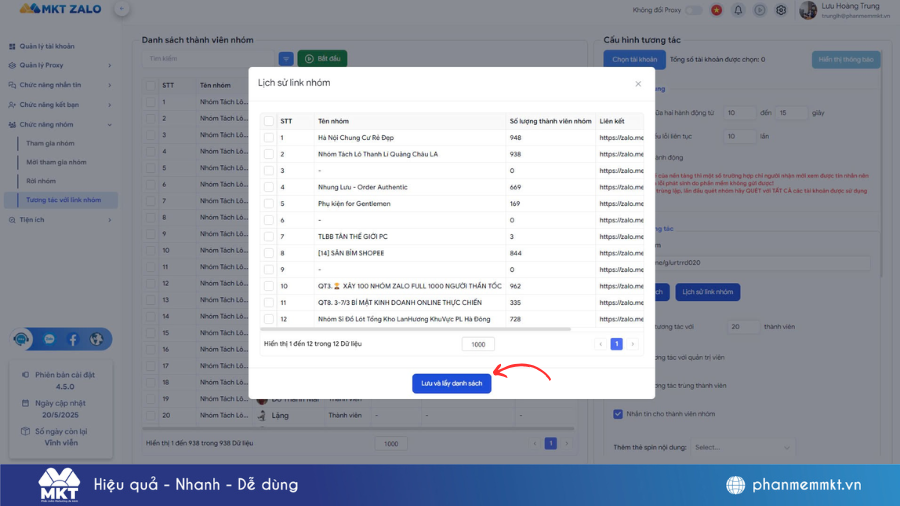Expand Tiện ích menu
The image size is (900, 506).
coord(60,220)
